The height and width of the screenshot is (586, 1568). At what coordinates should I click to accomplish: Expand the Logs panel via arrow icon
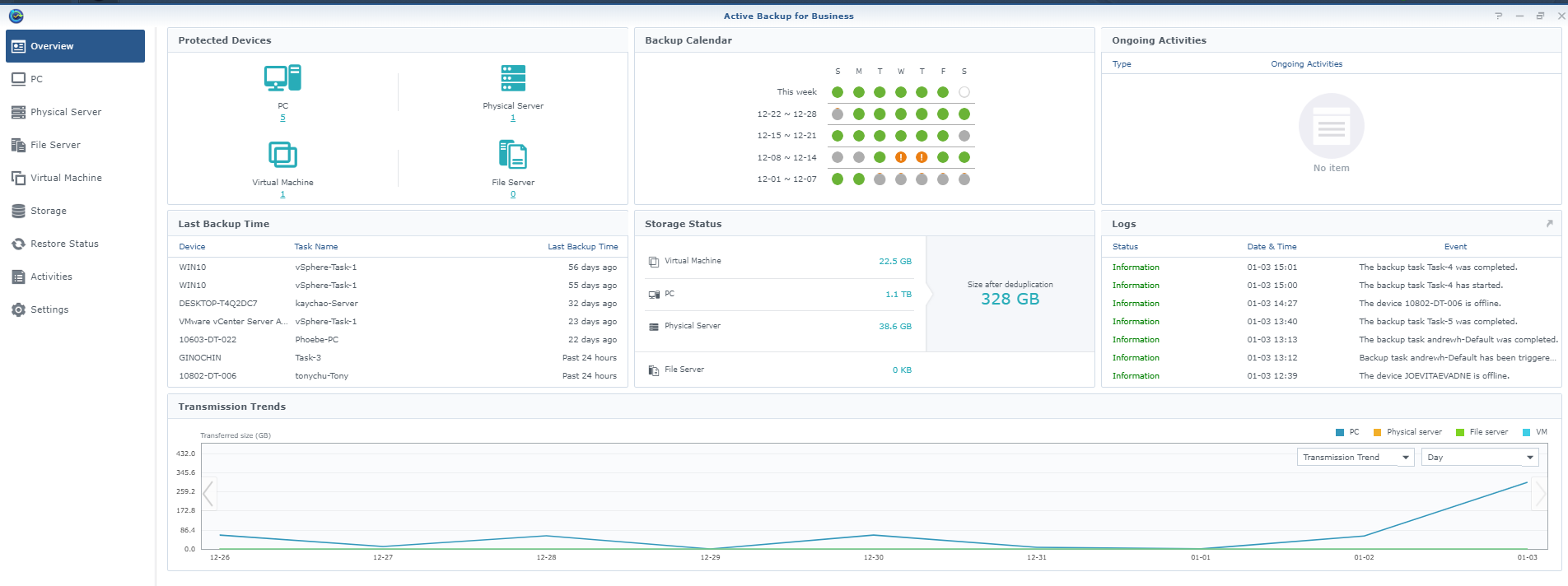tap(1549, 224)
